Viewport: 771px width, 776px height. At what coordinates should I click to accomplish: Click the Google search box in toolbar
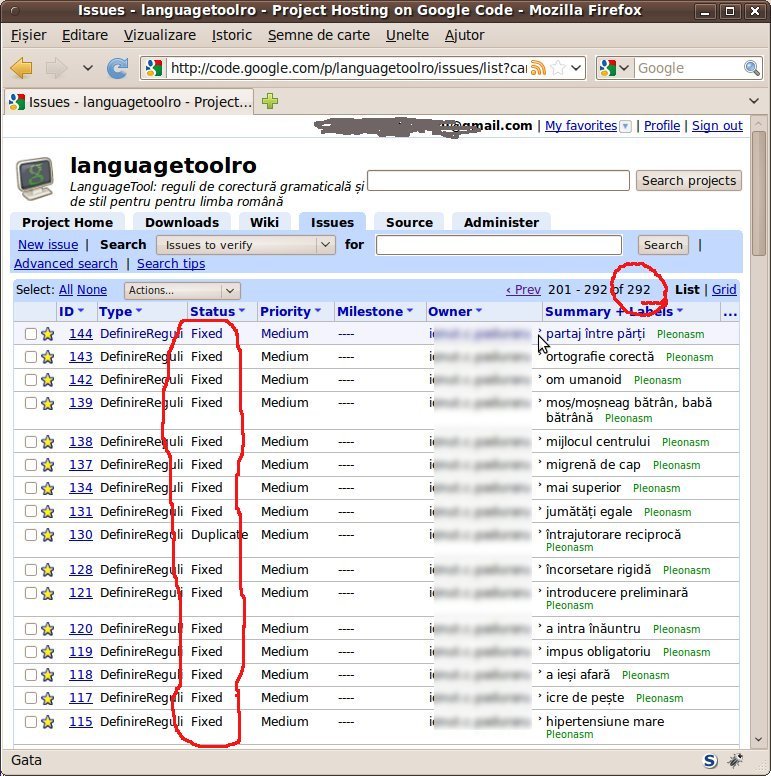689,68
